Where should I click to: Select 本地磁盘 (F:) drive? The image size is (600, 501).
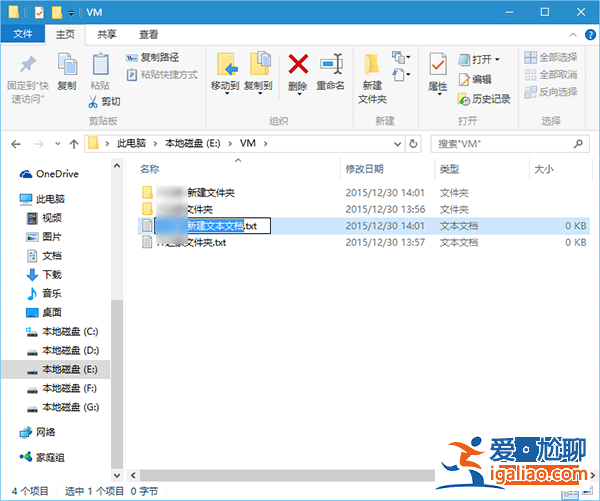point(63,388)
